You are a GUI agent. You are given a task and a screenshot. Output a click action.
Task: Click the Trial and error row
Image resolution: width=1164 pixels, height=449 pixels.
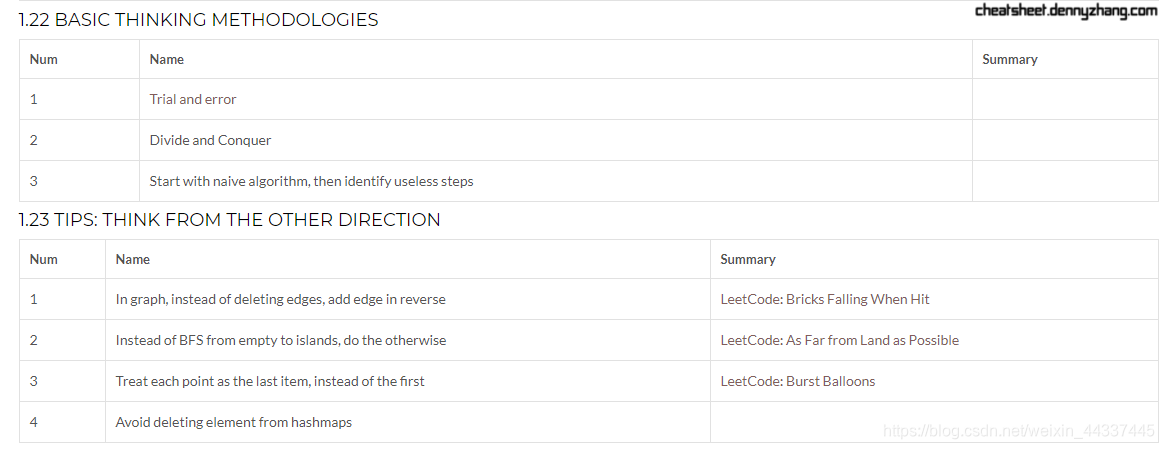click(193, 99)
